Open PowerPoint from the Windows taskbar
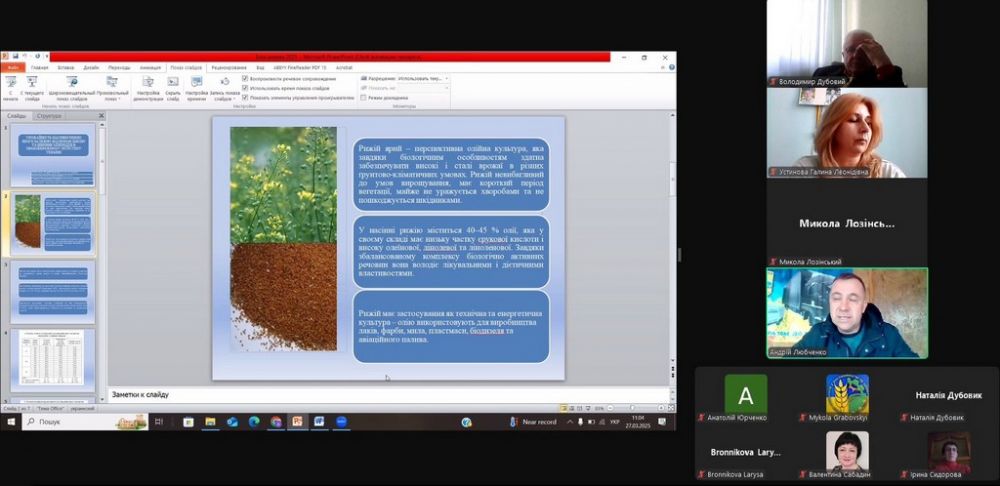Viewport: 1000px width, 486px height. [297, 422]
